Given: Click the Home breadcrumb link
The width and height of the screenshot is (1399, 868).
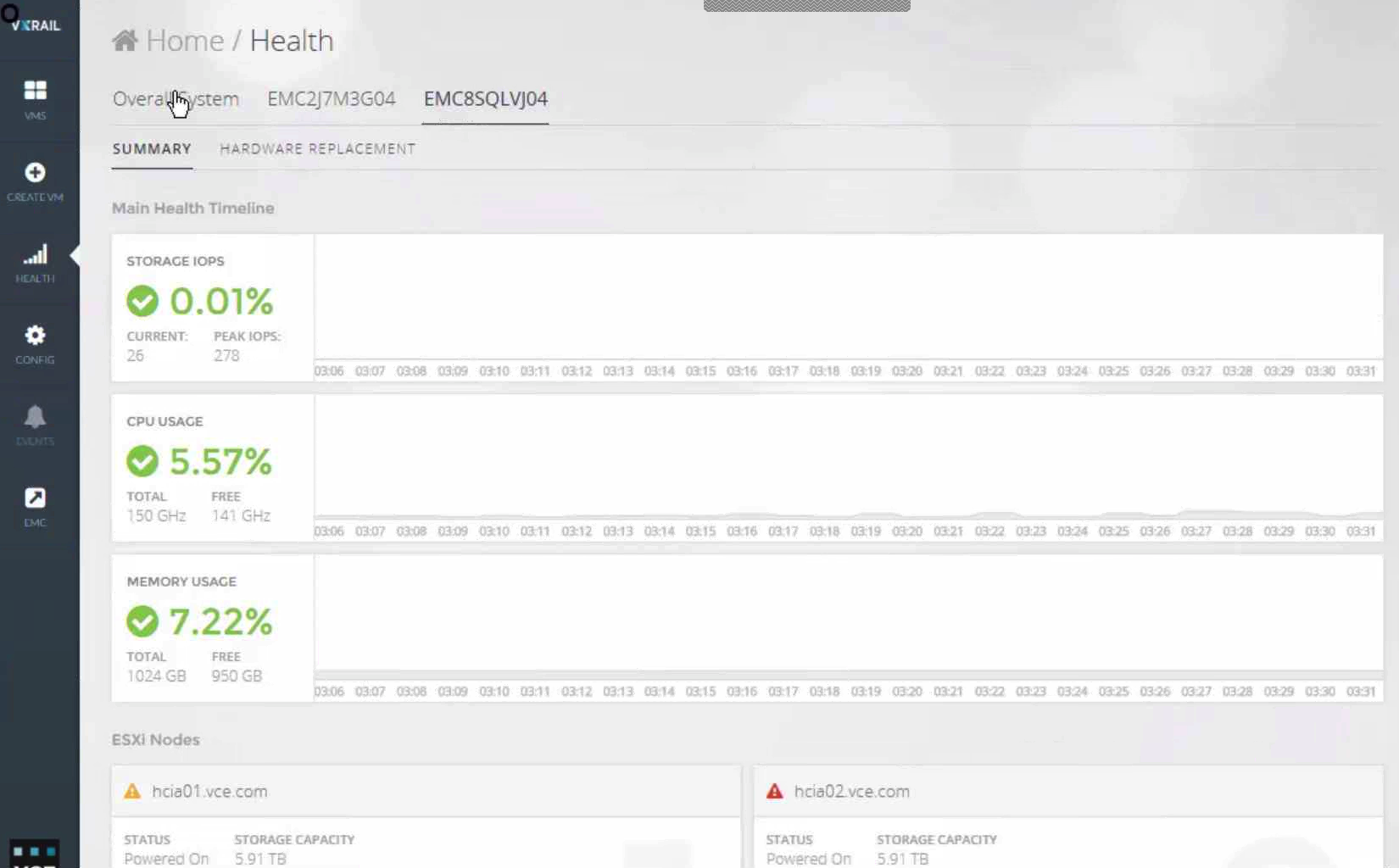Looking at the screenshot, I should pyautogui.click(x=185, y=41).
